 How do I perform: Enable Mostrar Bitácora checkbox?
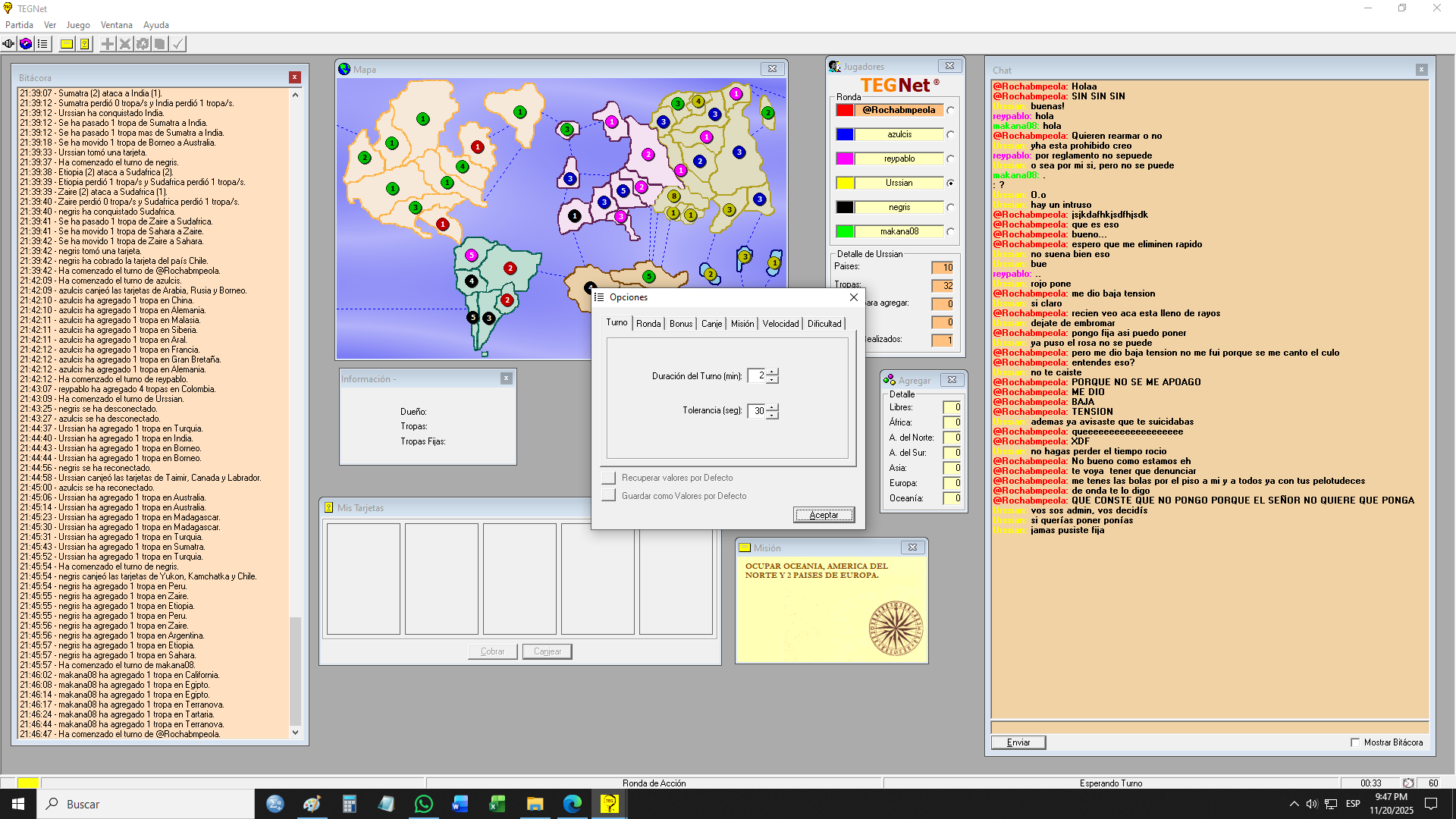1355,742
